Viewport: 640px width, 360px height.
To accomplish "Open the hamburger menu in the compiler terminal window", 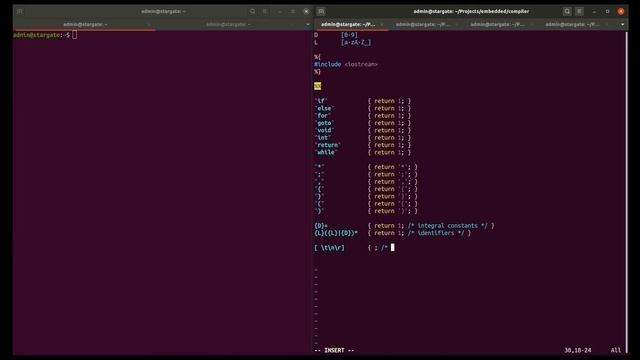I will (x=579, y=11).
